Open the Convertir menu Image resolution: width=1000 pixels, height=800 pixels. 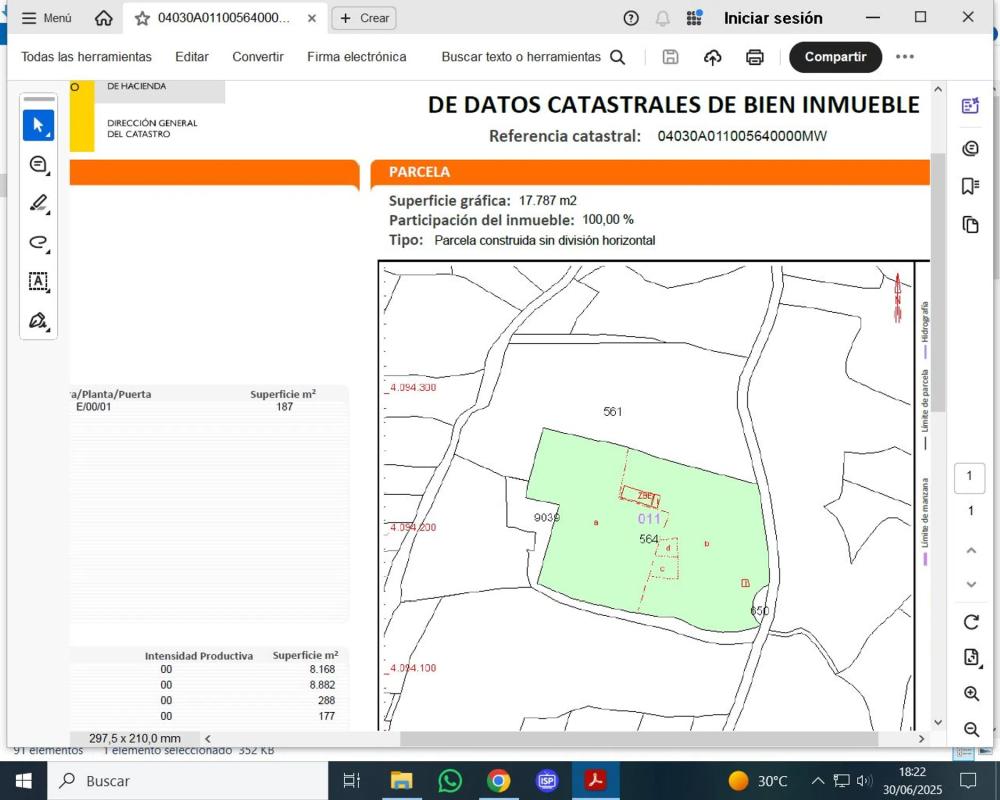pyautogui.click(x=258, y=57)
